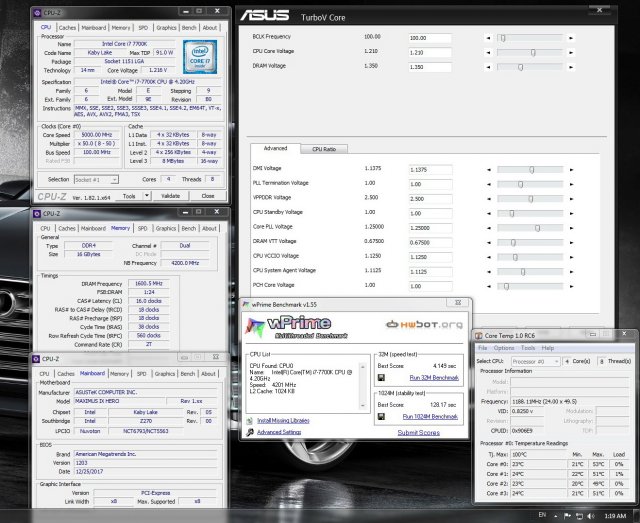The height and width of the screenshot is (523, 640).
Task: Click the Submit Scores link in wPrime
Action: pyautogui.click(x=419, y=432)
